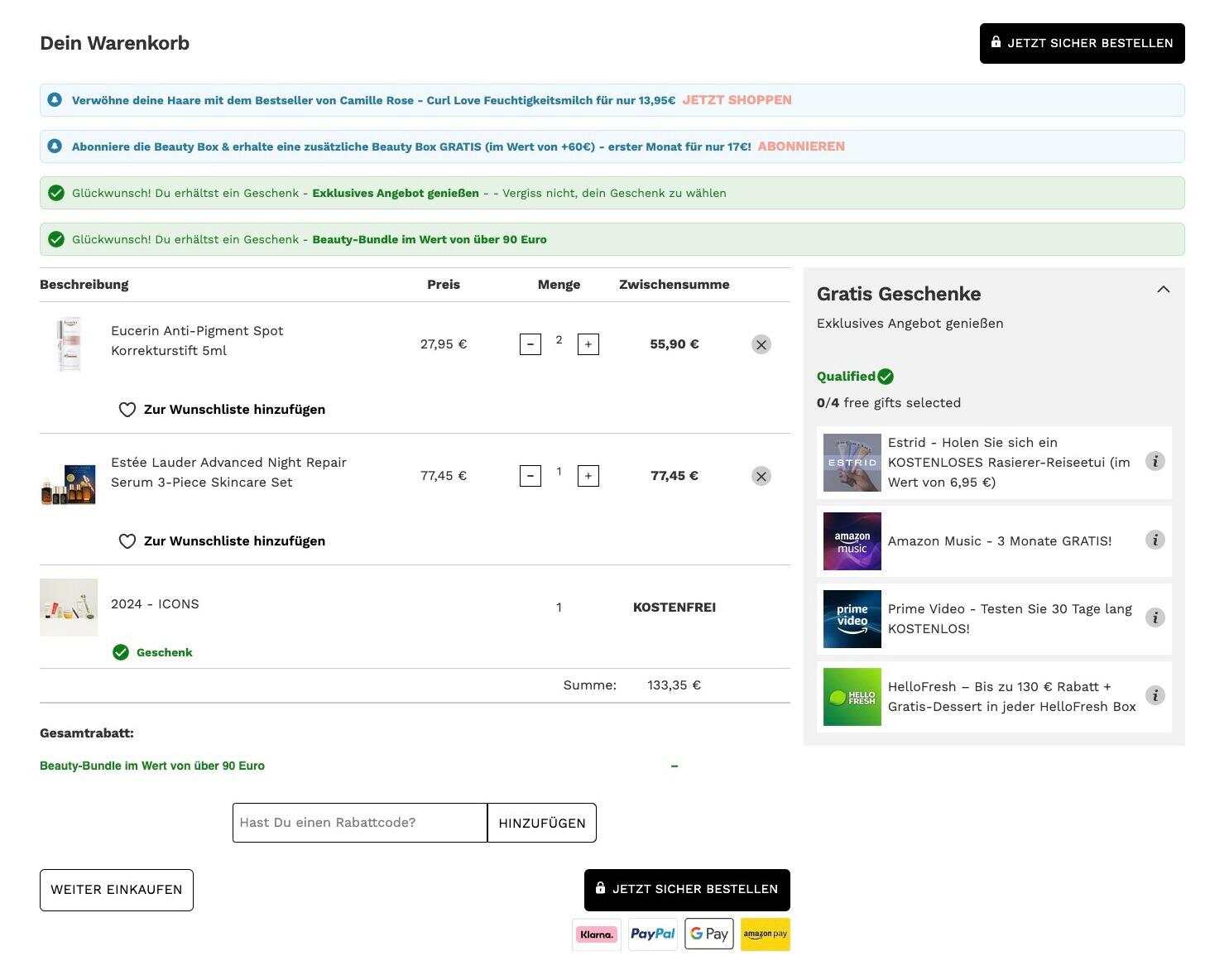Show info for Estrid Rasierer-Reiseetui gift
This screenshot has width=1205, height=980.
1155,462
